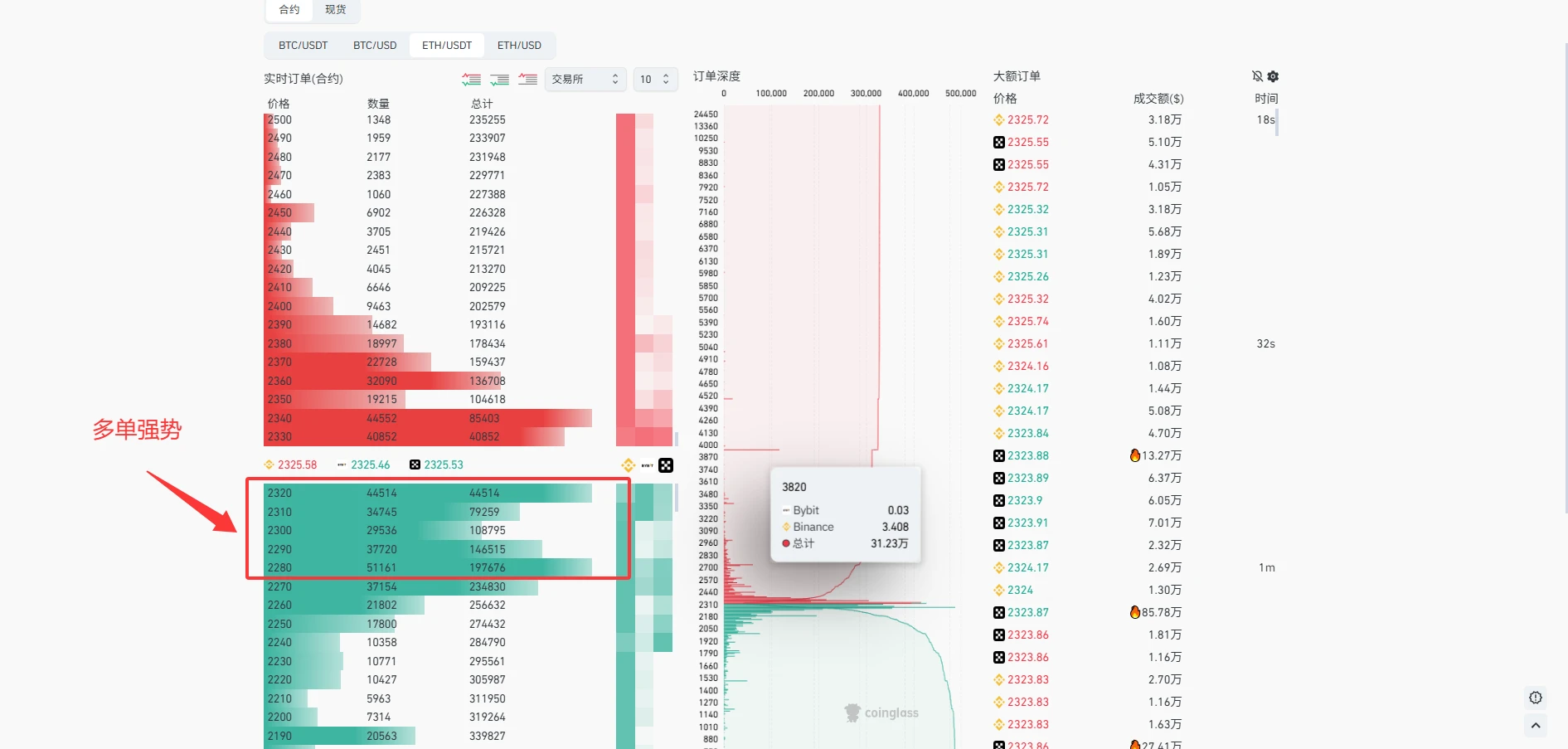This screenshot has height=749, width=1568.
Task: Show both bids and asks order book view
Action: point(472,80)
